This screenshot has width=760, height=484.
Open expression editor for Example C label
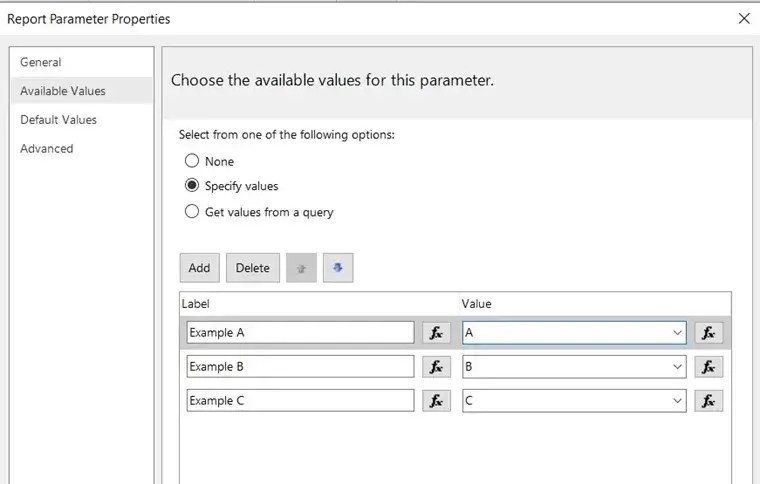436,401
